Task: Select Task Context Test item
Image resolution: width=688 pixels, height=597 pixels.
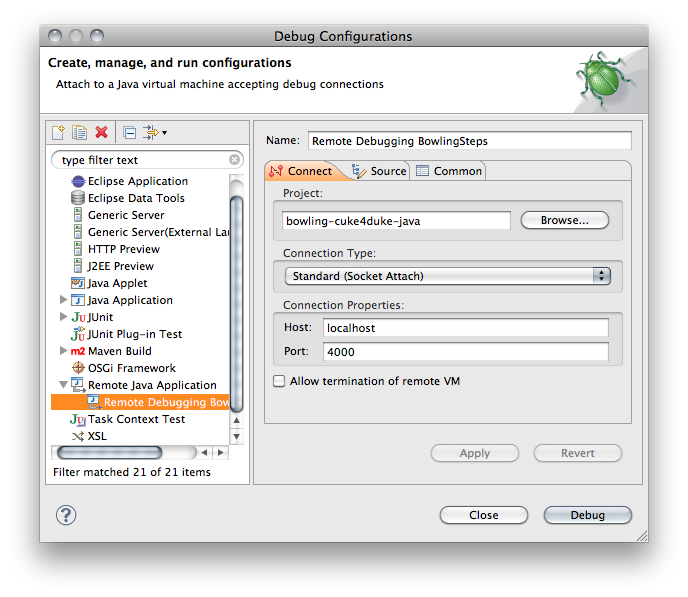Action: [136, 419]
